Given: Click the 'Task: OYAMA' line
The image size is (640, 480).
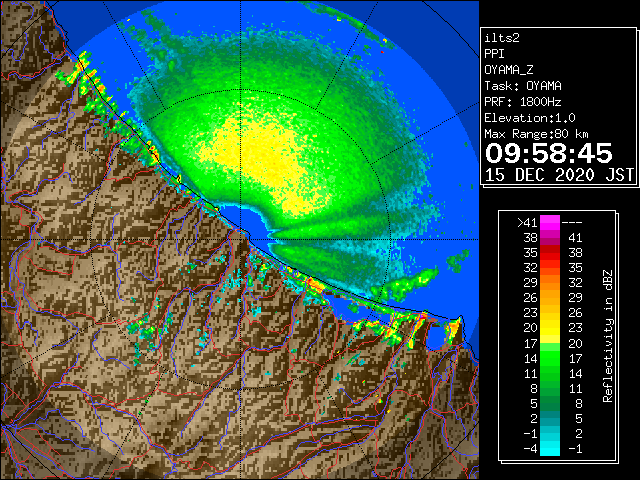Looking at the screenshot, I should tap(523, 86).
